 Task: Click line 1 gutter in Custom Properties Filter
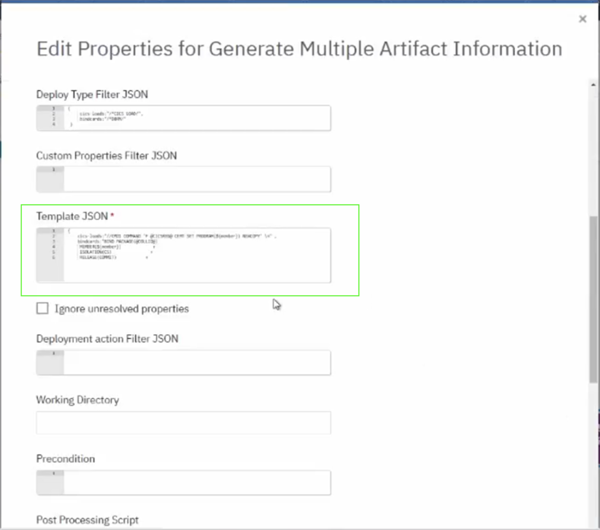click(50, 173)
